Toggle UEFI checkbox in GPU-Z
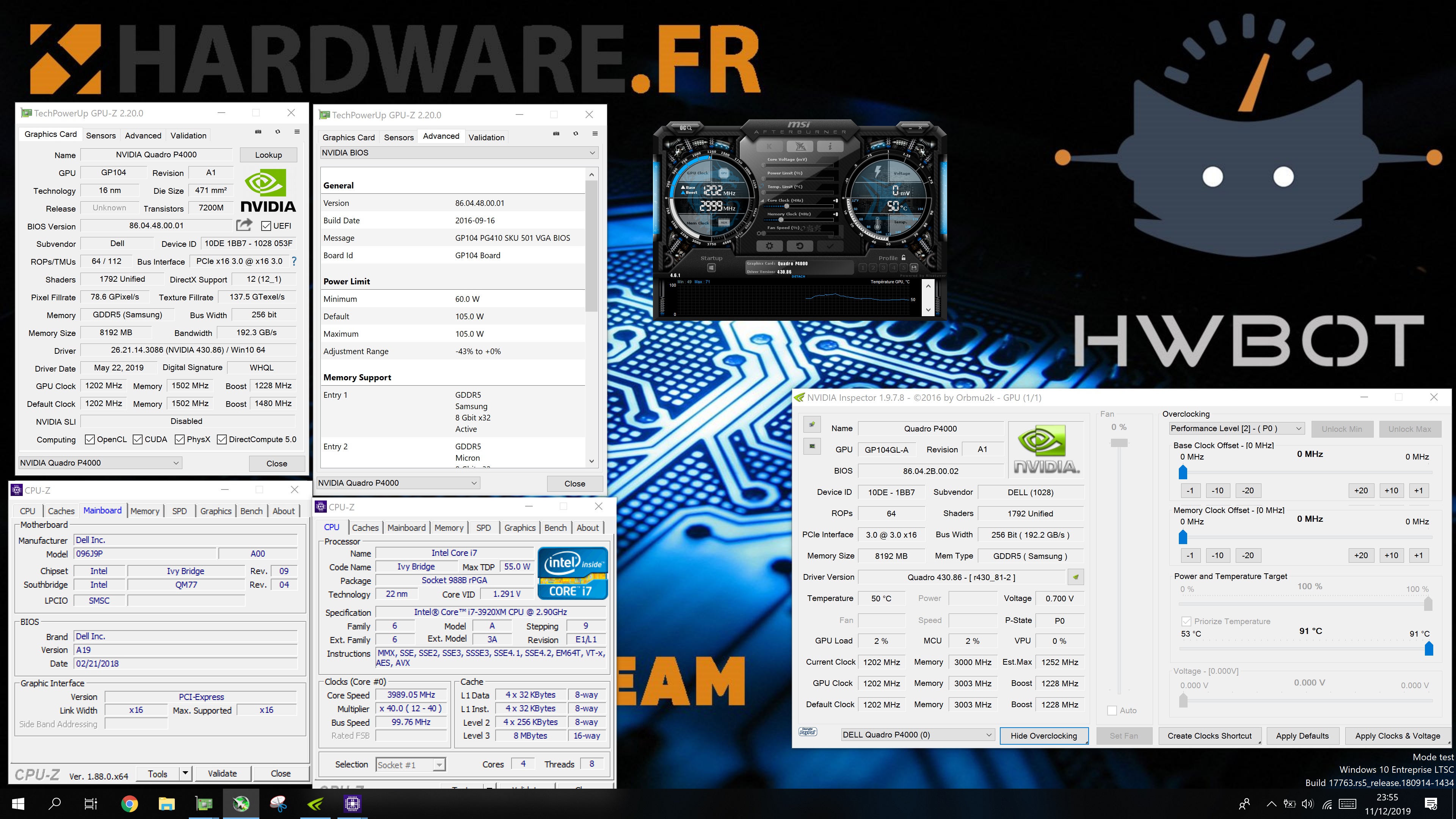The height and width of the screenshot is (819, 1456). [x=266, y=226]
